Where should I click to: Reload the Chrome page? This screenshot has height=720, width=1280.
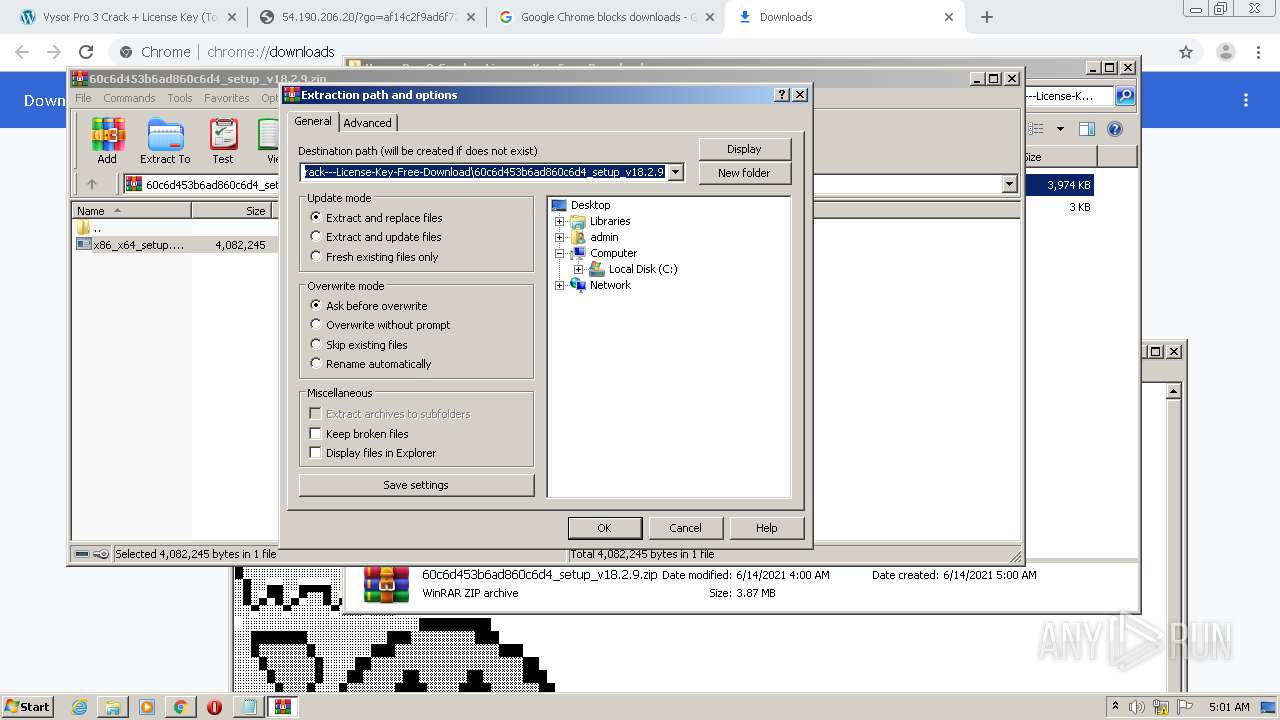(x=86, y=52)
